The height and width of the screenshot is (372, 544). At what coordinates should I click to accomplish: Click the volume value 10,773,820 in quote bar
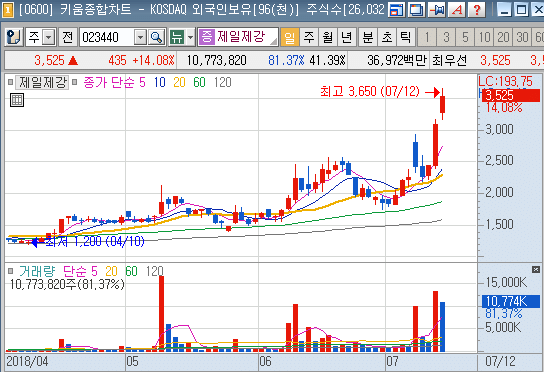click(x=216, y=60)
